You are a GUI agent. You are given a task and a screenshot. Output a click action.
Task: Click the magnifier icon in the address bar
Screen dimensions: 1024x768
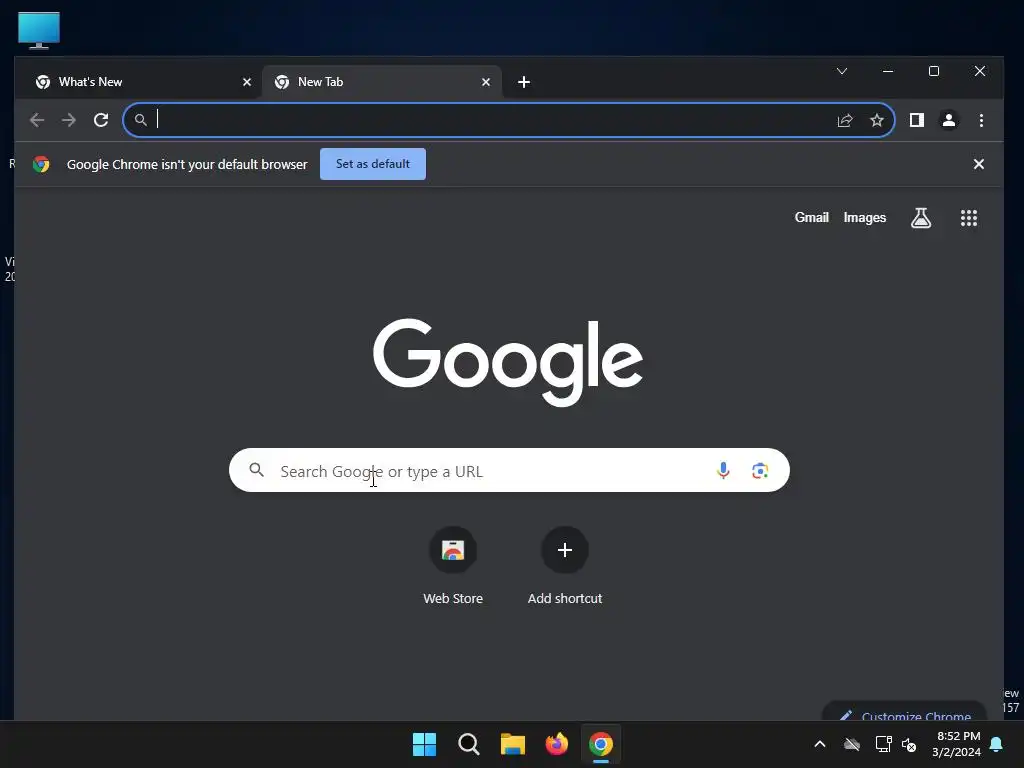[140, 120]
